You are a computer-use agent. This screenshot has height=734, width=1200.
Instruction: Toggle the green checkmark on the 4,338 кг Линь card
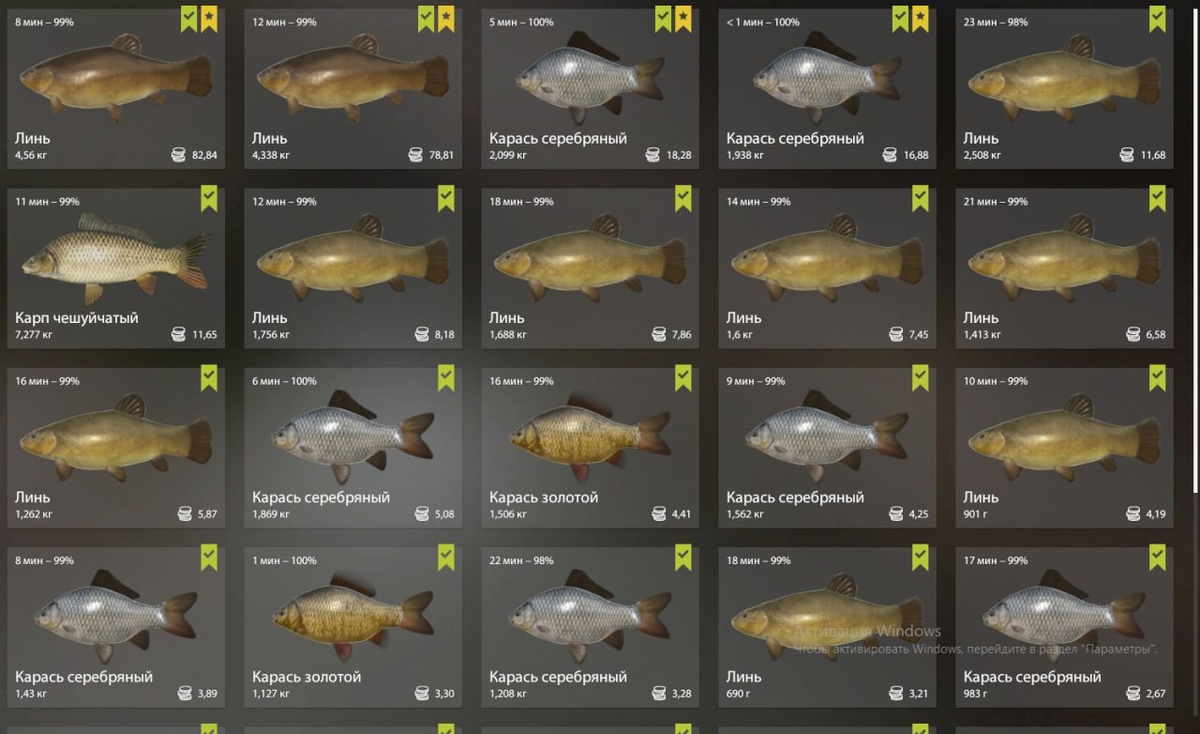[427, 18]
